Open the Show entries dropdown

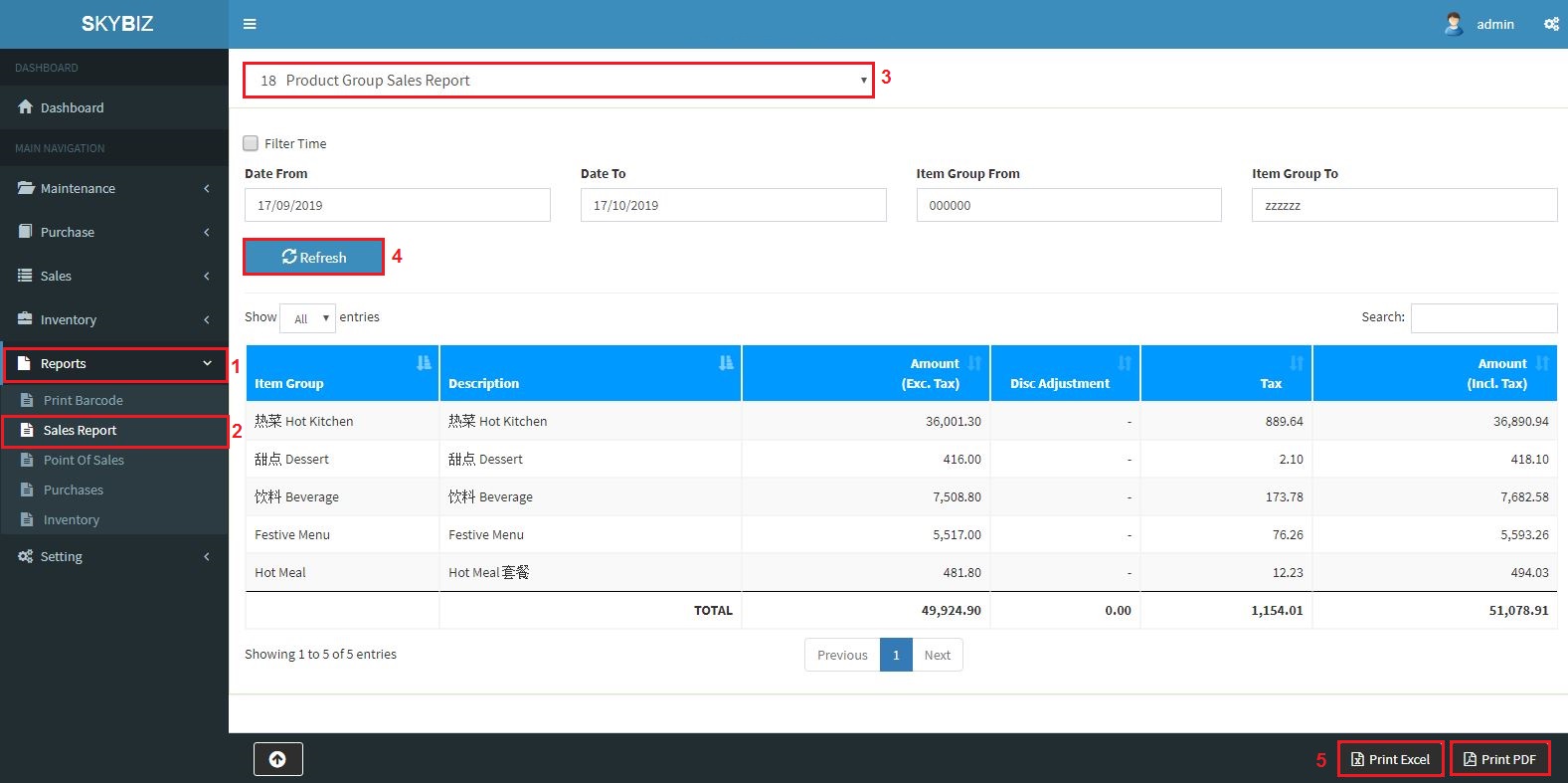coord(308,318)
